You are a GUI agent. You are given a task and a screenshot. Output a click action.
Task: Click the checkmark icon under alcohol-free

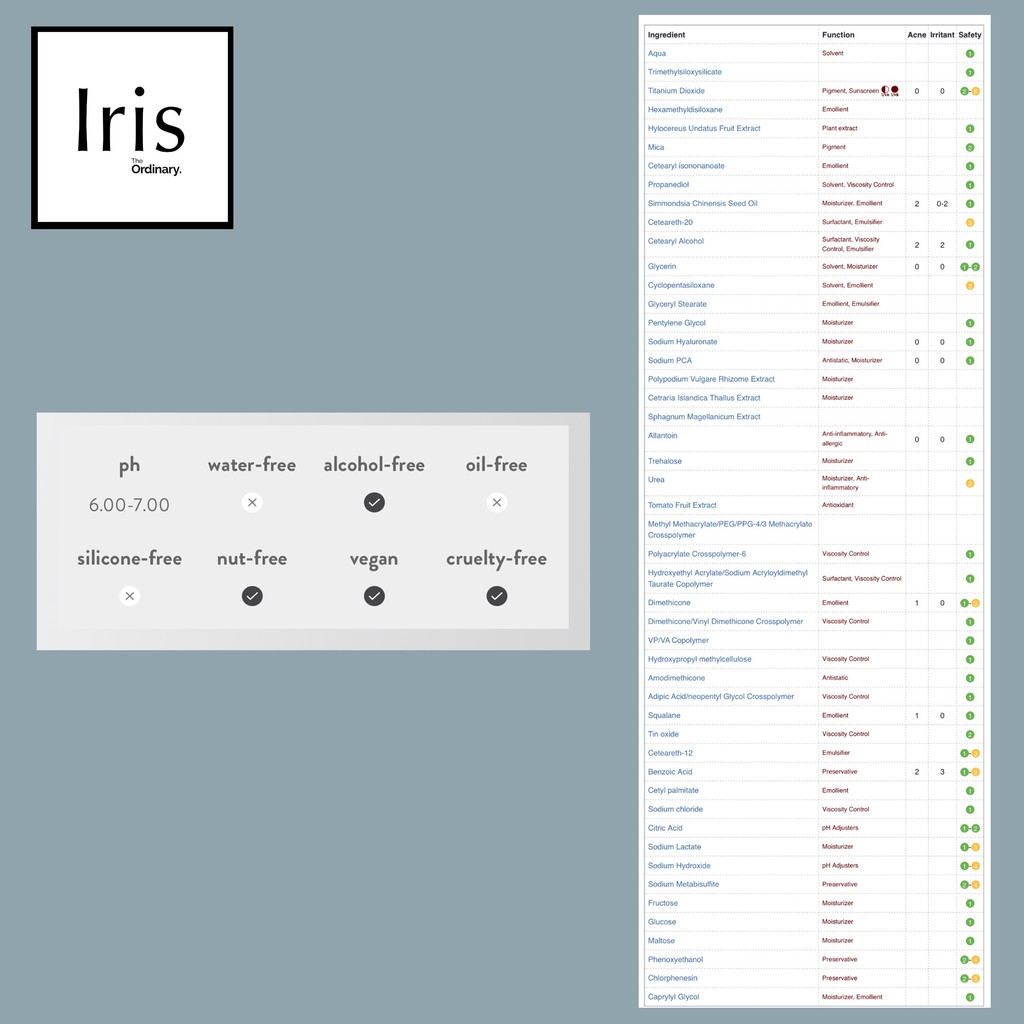(x=374, y=502)
